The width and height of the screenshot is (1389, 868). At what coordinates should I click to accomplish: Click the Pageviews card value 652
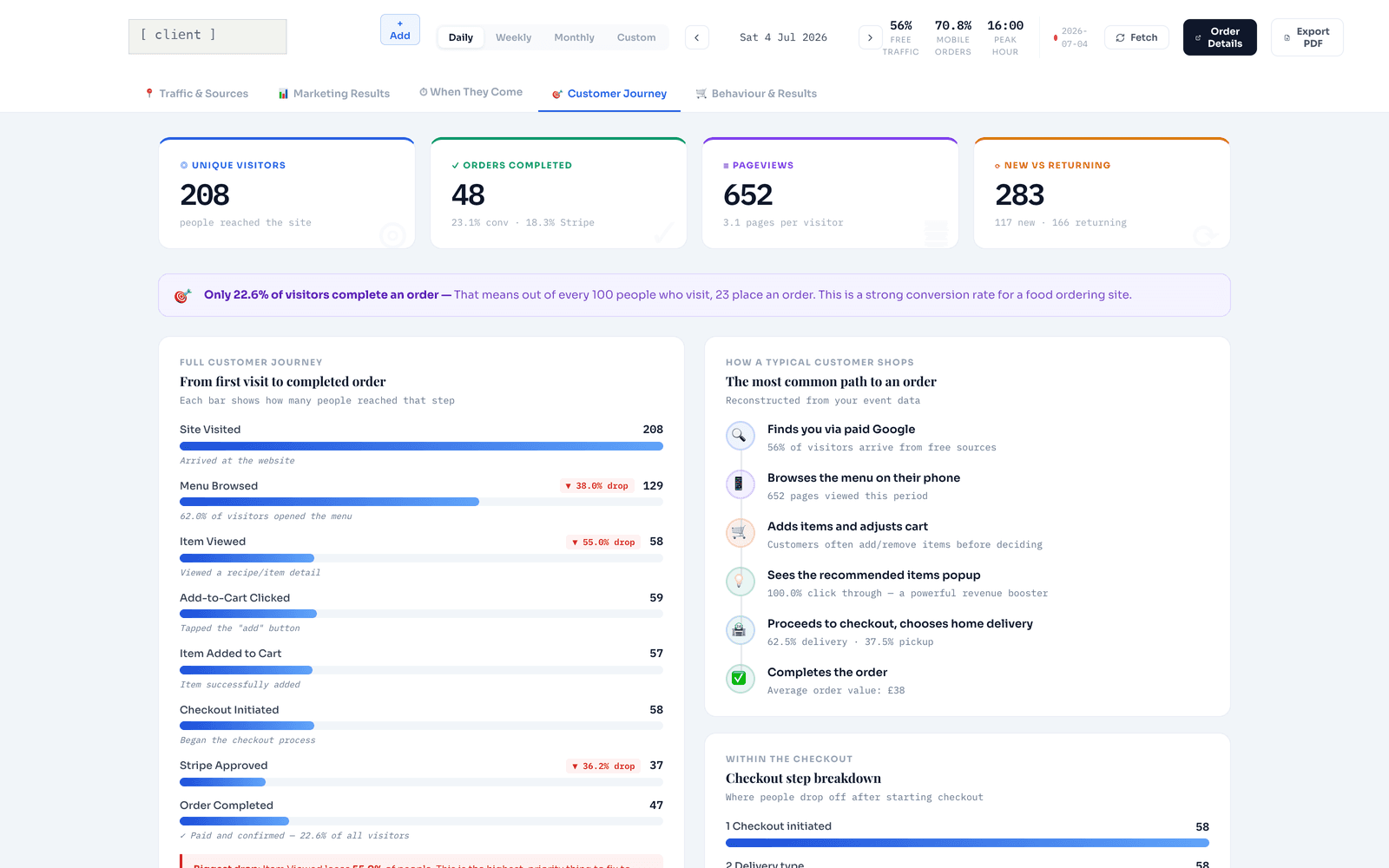click(747, 195)
